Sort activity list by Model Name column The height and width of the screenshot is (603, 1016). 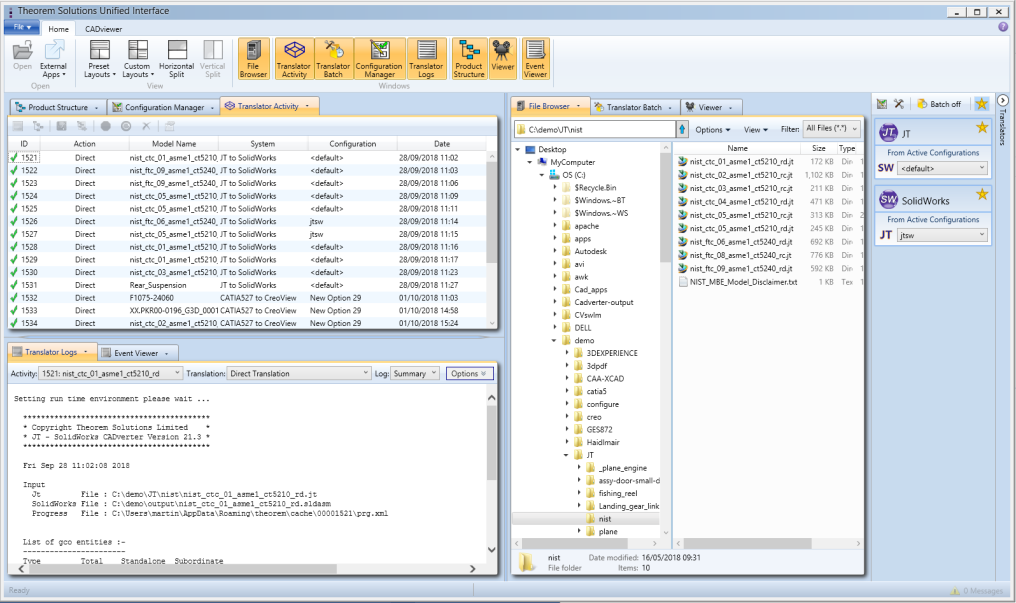(174, 144)
